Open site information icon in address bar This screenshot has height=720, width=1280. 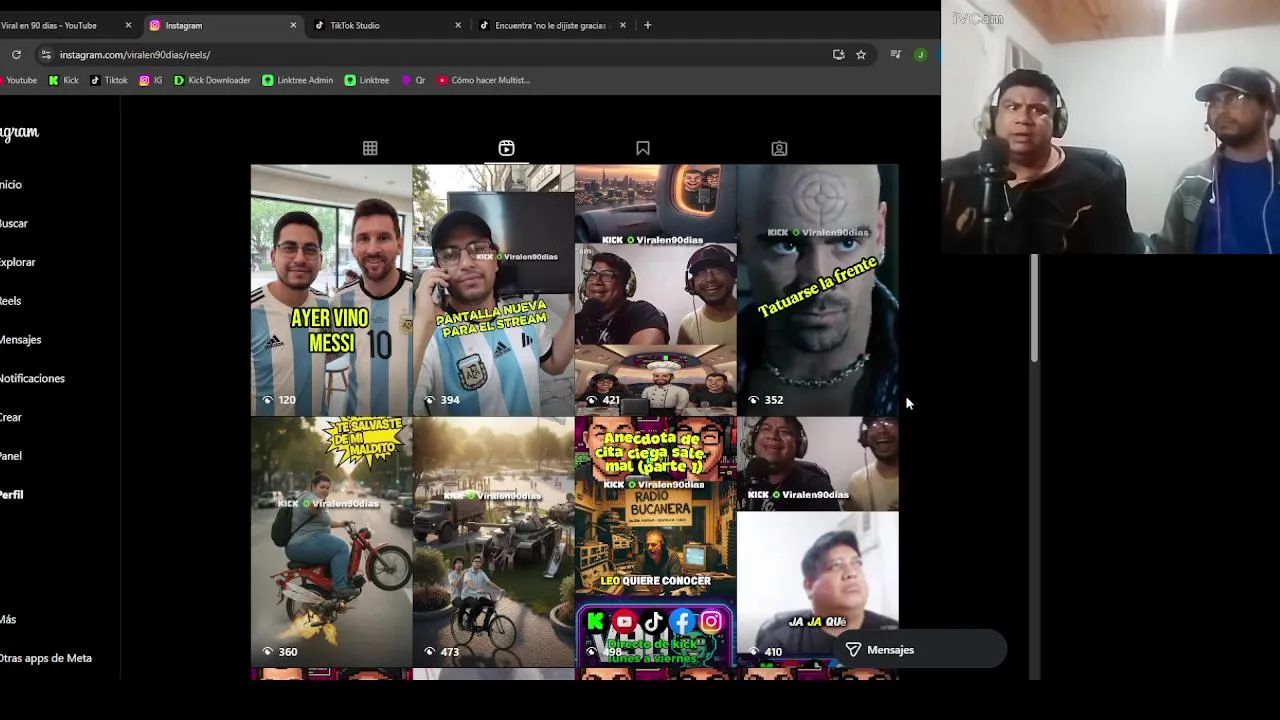pyautogui.click(x=45, y=55)
